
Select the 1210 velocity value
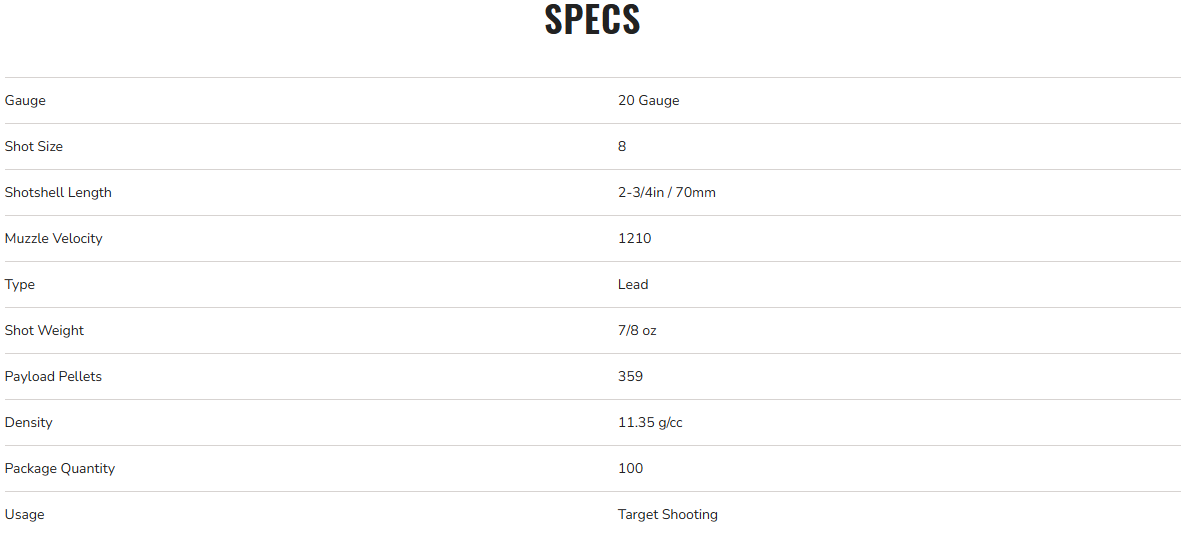[x=634, y=238]
